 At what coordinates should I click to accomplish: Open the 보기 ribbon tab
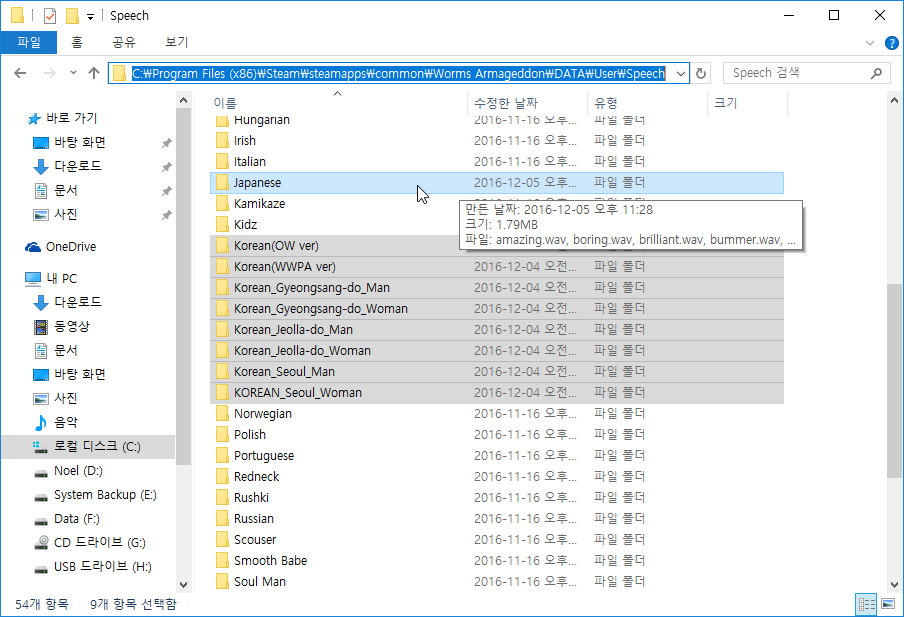pos(176,42)
